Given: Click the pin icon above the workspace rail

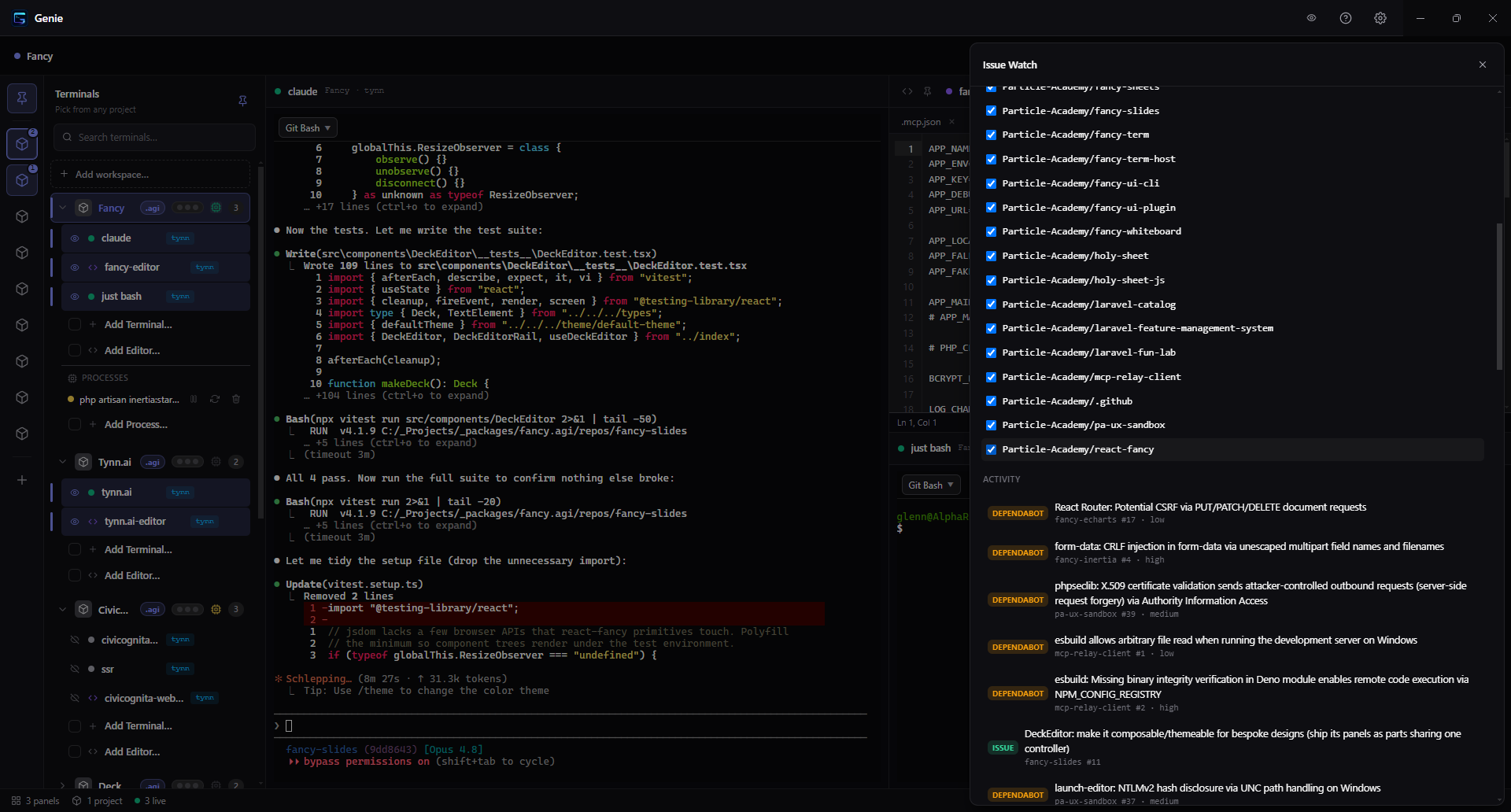Looking at the screenshot, I should click(22, 98).
